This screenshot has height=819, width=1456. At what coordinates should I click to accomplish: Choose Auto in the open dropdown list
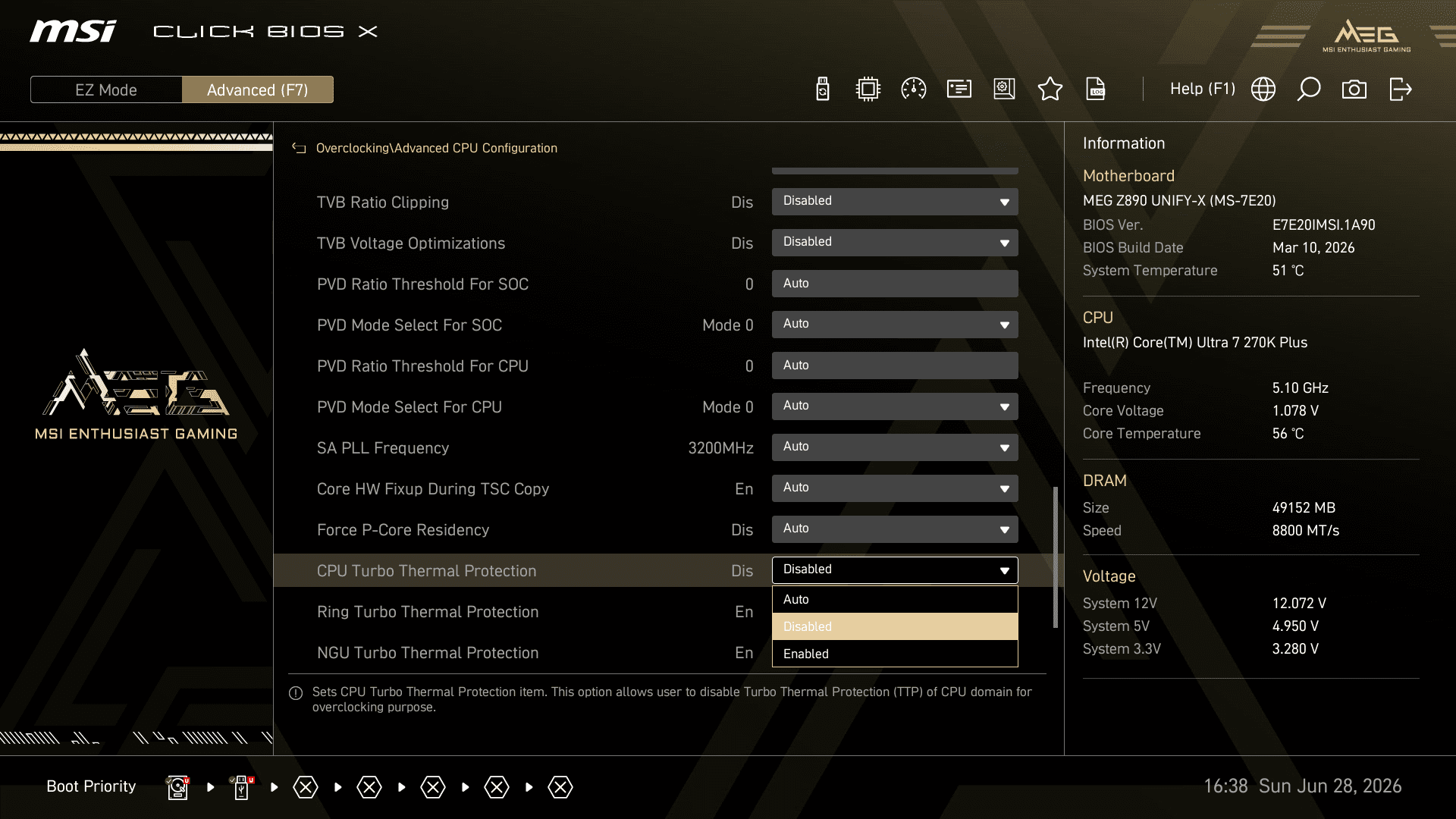pos(895,599)
